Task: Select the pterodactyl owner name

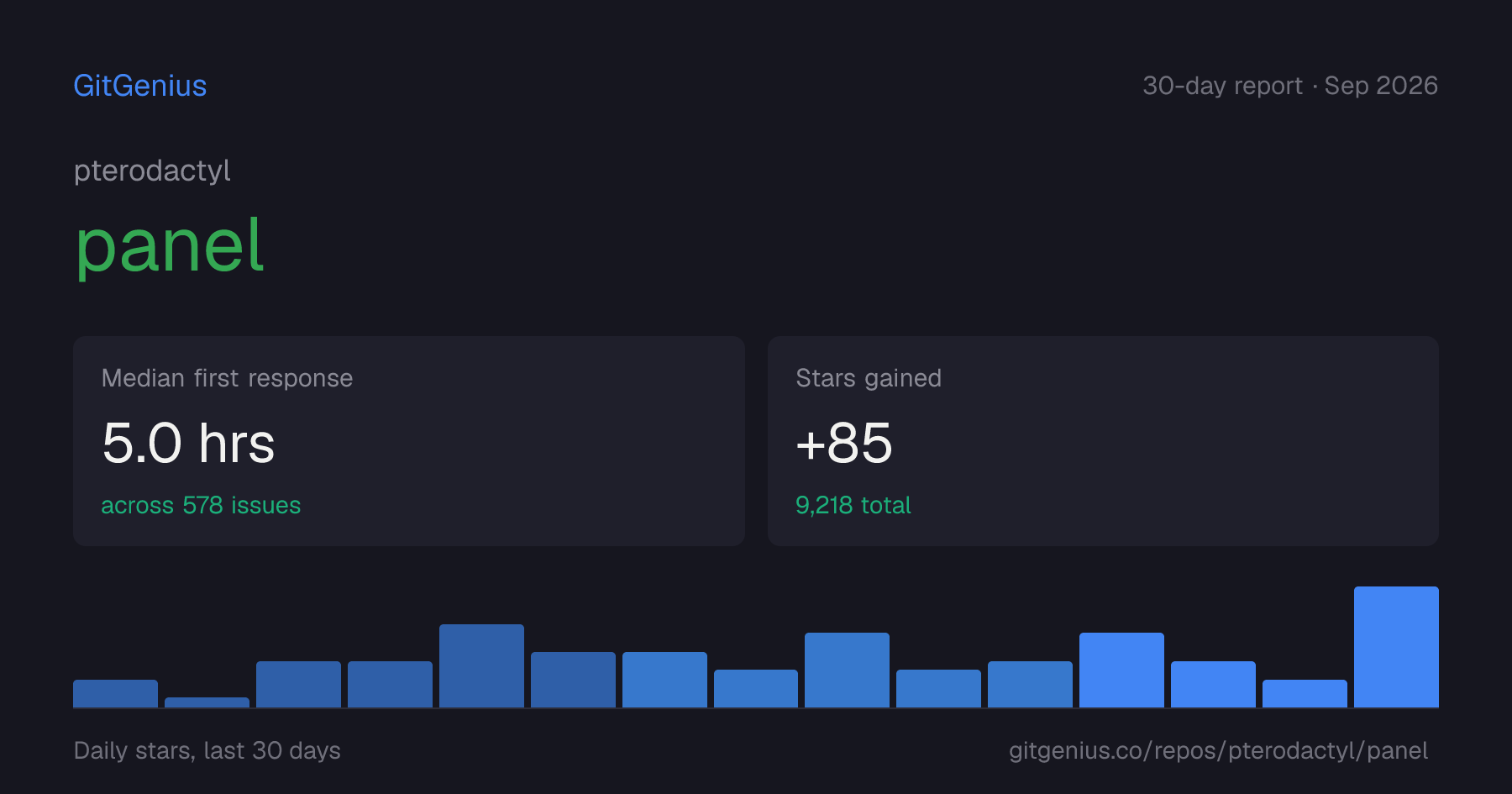Action: [152, 171]
